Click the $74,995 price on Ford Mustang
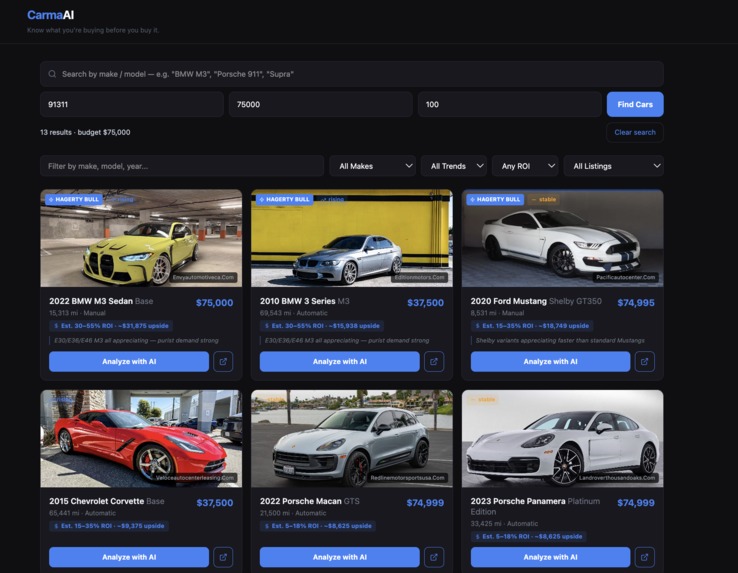The image size is (738, 573). point(636,303)
